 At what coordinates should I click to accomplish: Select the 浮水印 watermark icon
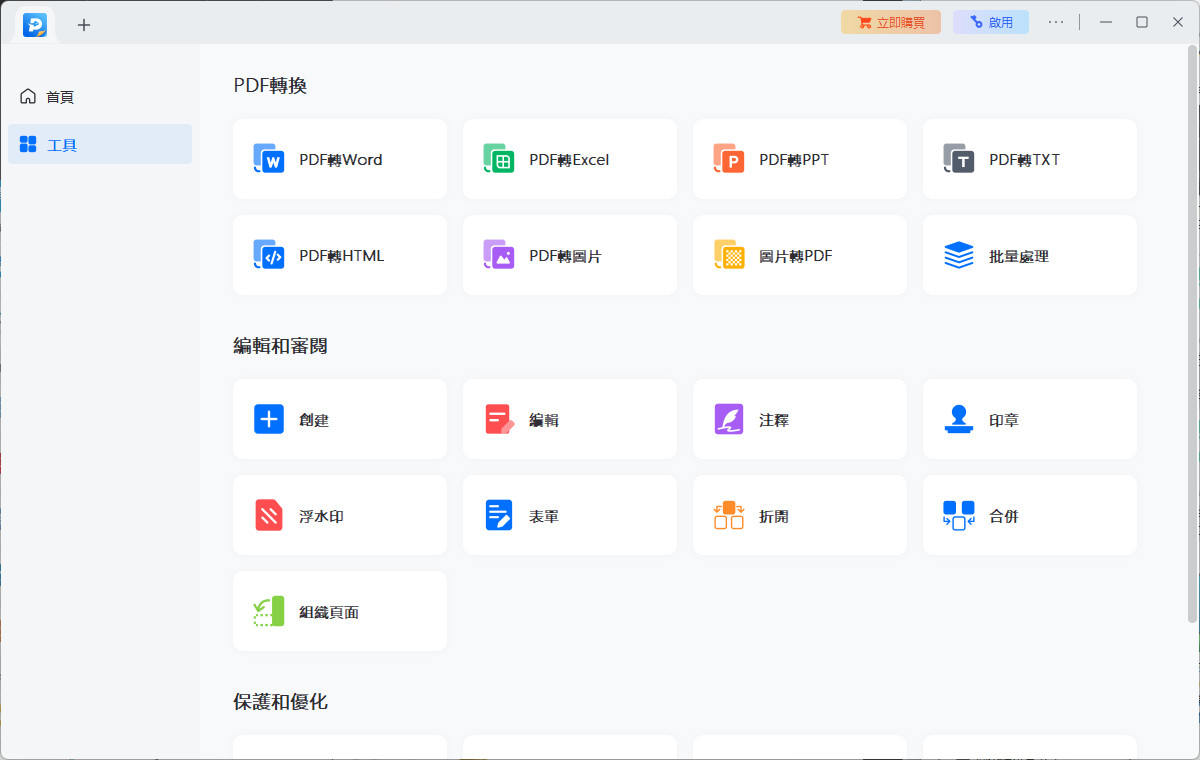269,515
